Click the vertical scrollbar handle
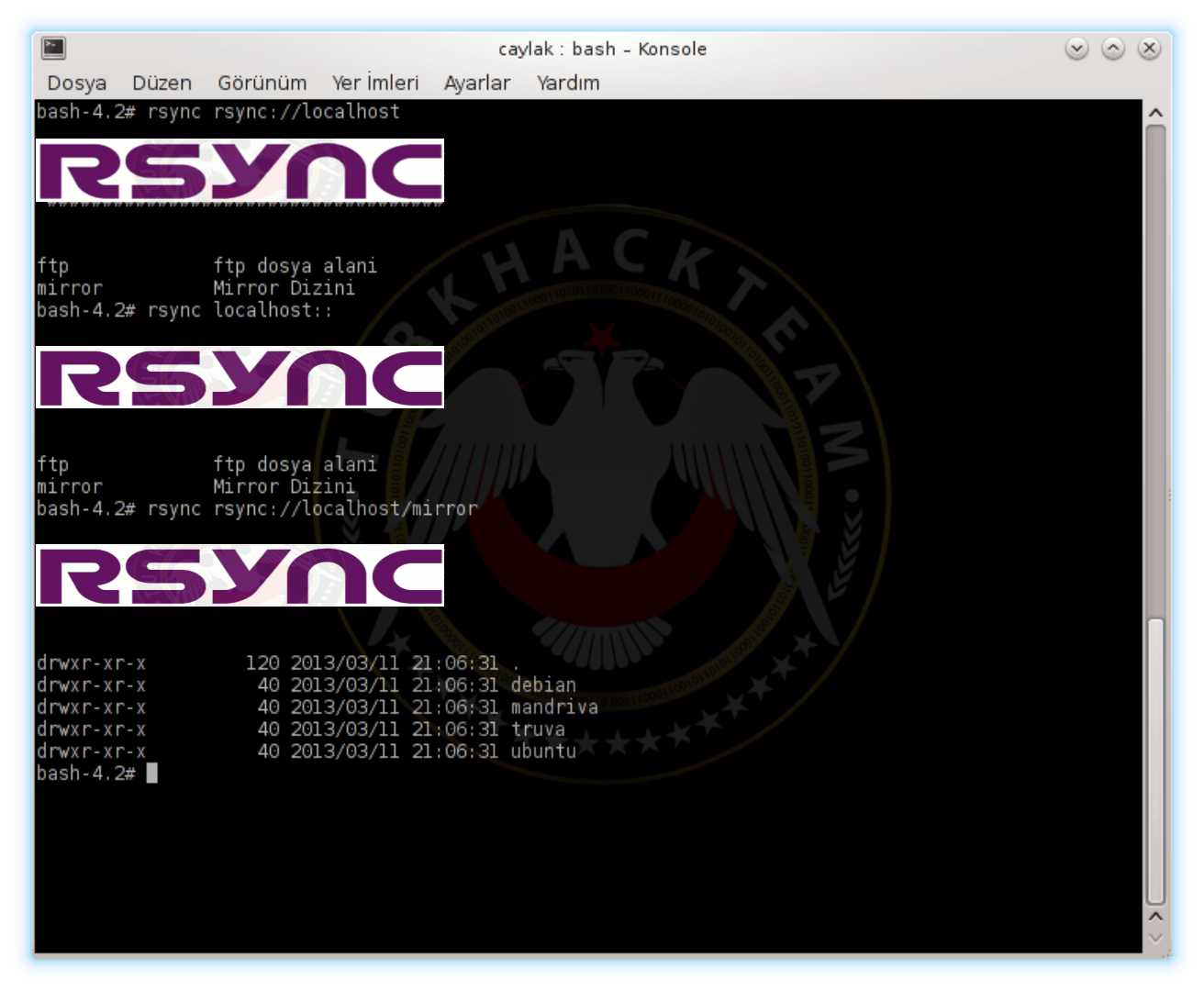 pos(1155,762)
